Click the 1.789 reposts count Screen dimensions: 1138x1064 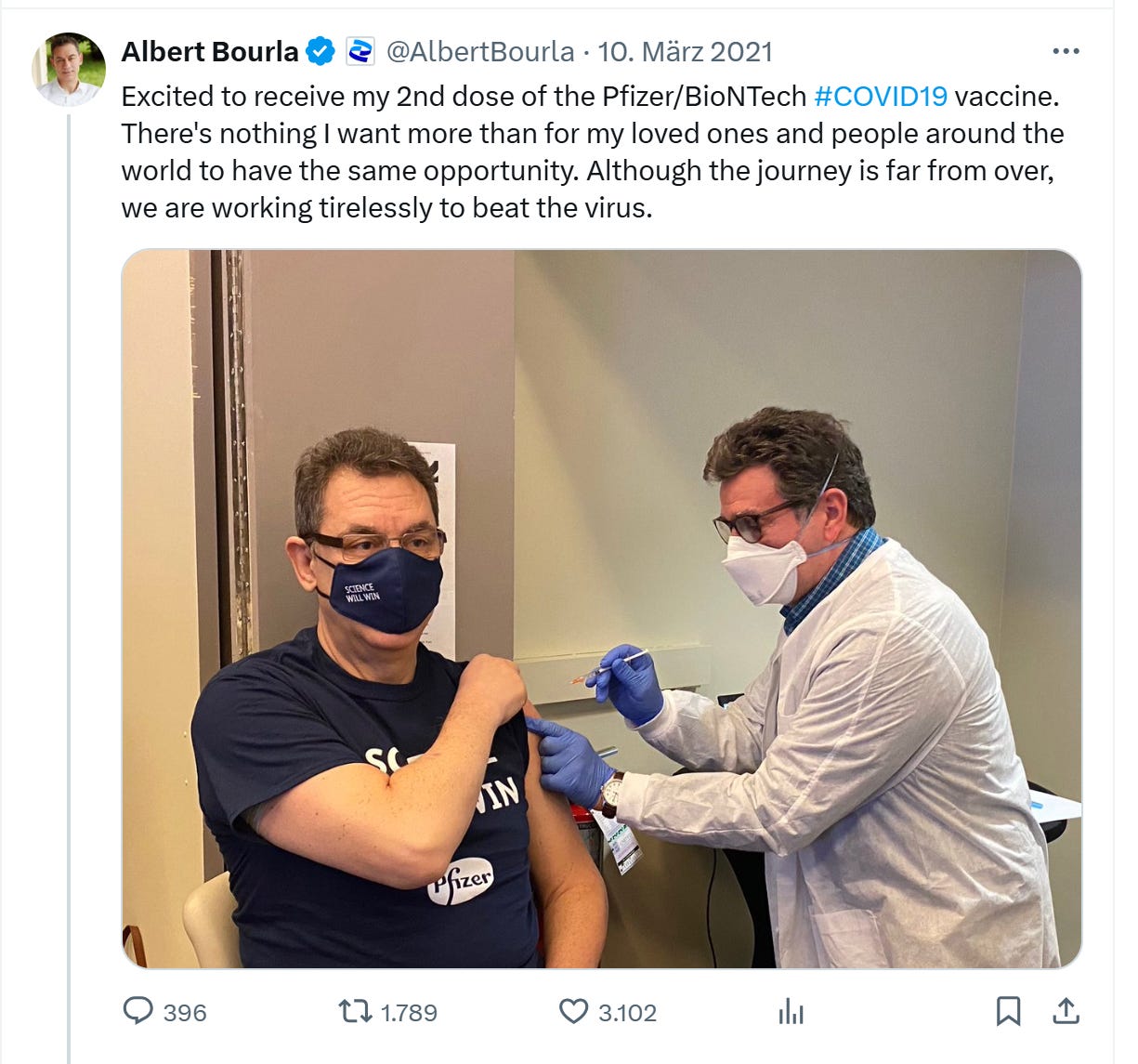[409, 1012]
